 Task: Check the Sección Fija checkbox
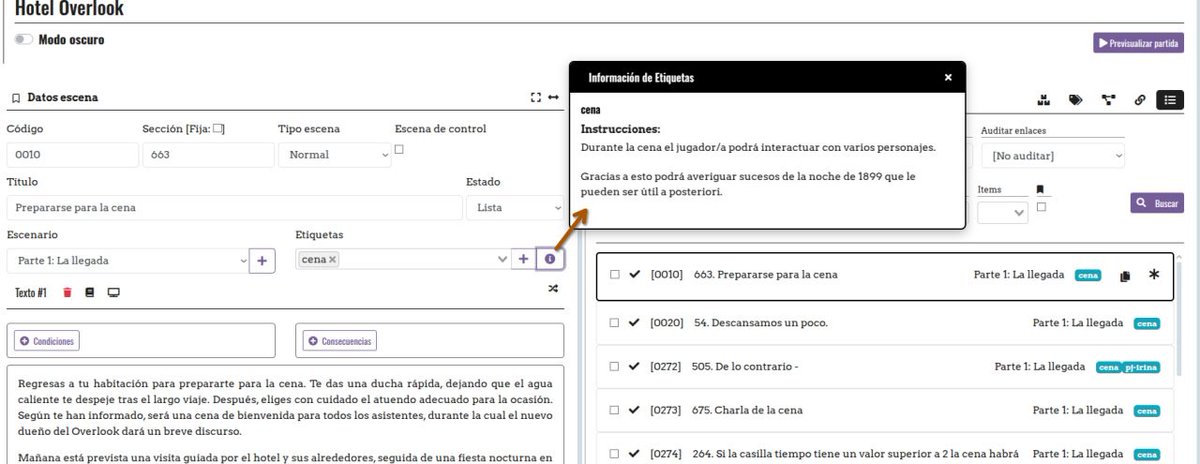point(218,129)
